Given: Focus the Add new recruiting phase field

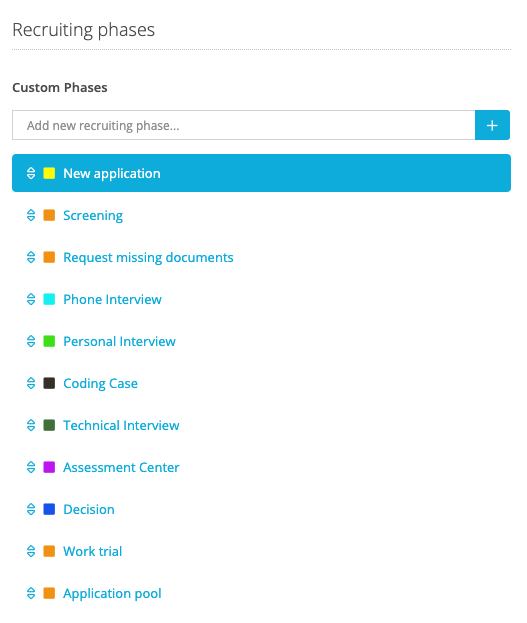Looking at the screenshot, I should coord(244,125).
